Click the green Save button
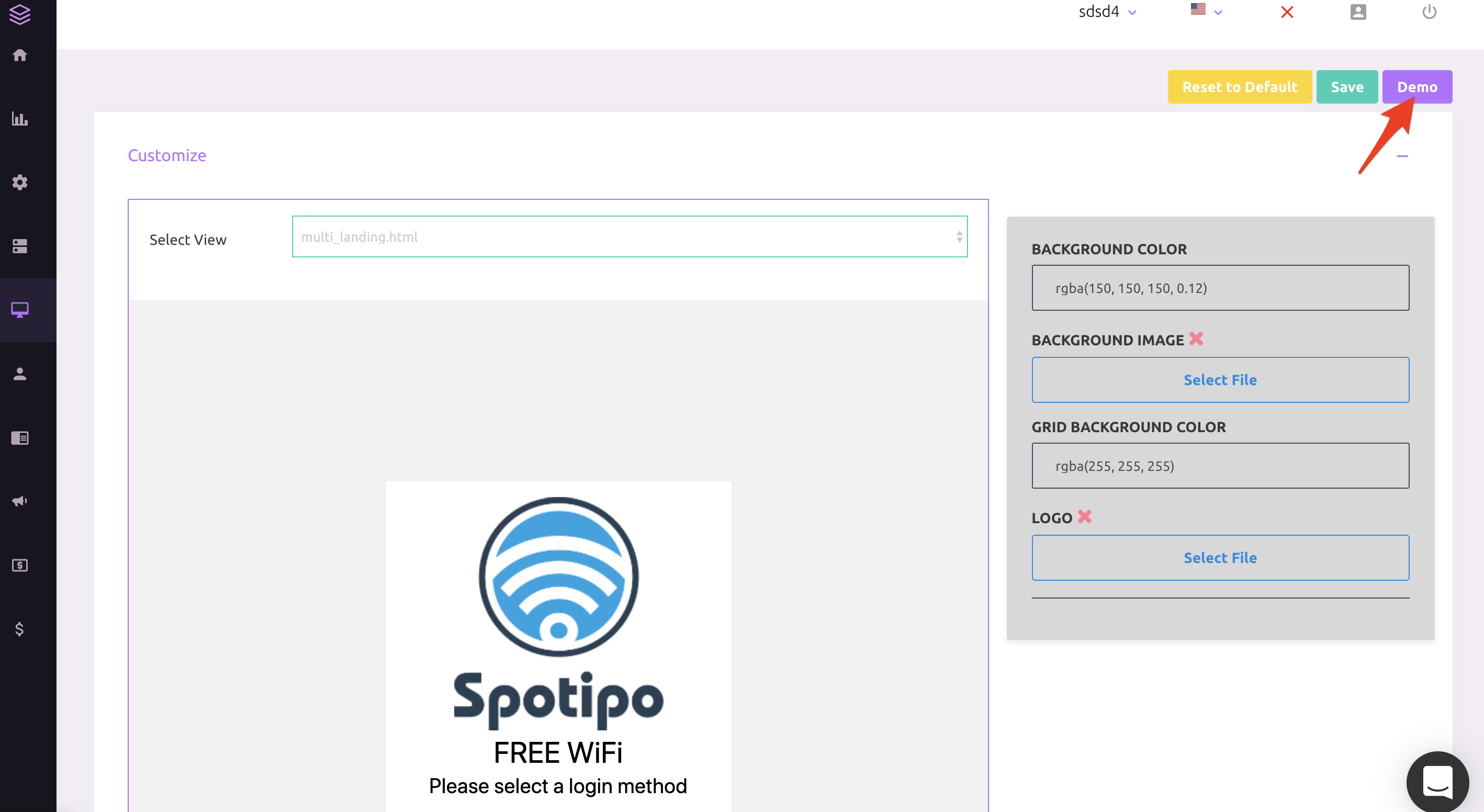 pos(1346,87)
